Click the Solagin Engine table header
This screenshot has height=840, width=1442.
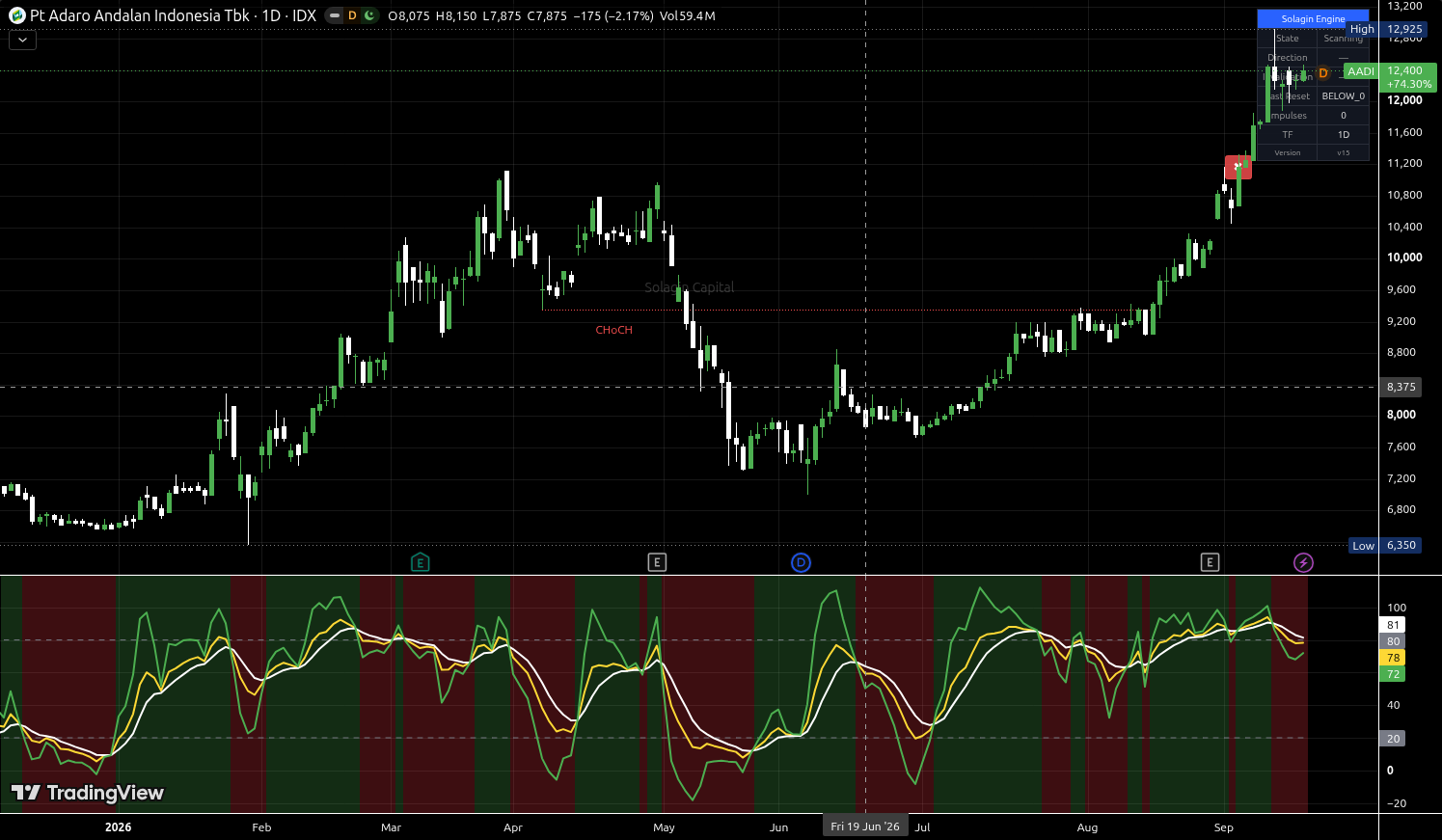click(1313, 19)
